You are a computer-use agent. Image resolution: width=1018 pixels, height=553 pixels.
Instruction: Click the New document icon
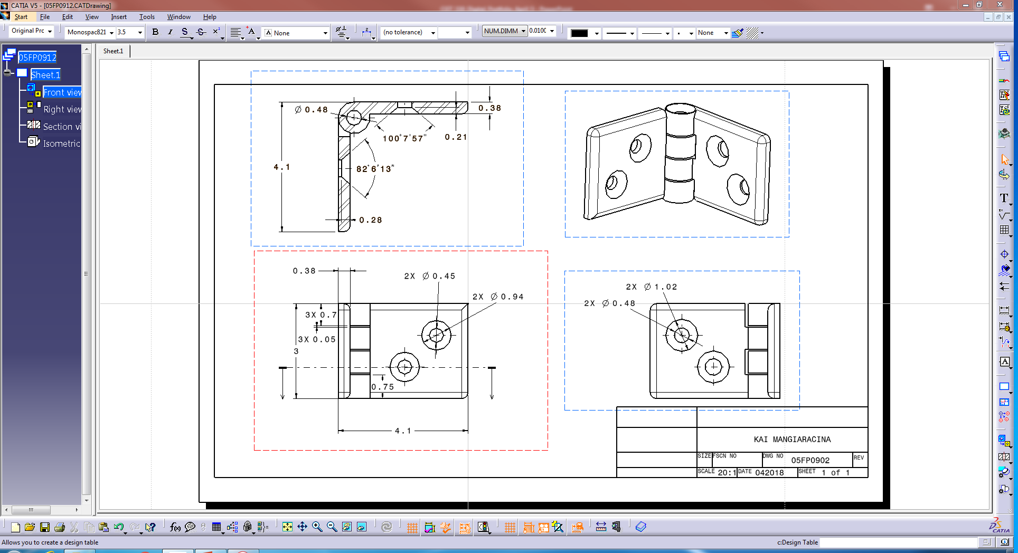tap(15, 527)
